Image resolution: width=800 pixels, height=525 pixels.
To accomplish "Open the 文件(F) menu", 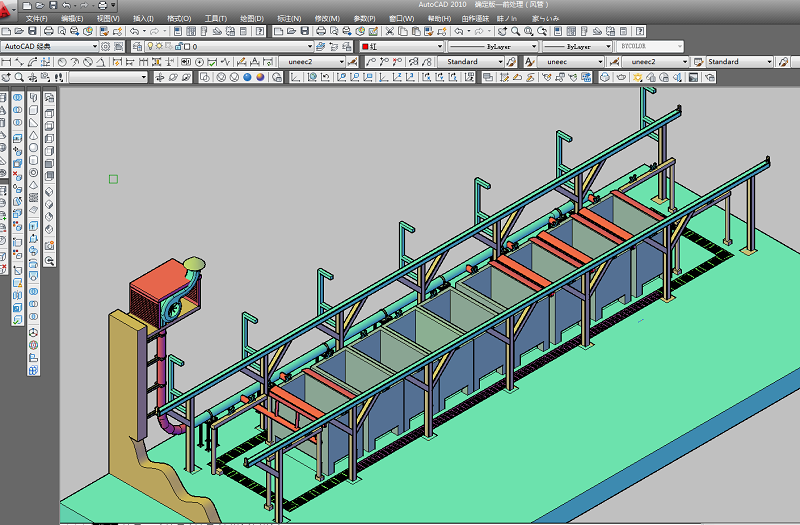I will click(x=35, y=19).
